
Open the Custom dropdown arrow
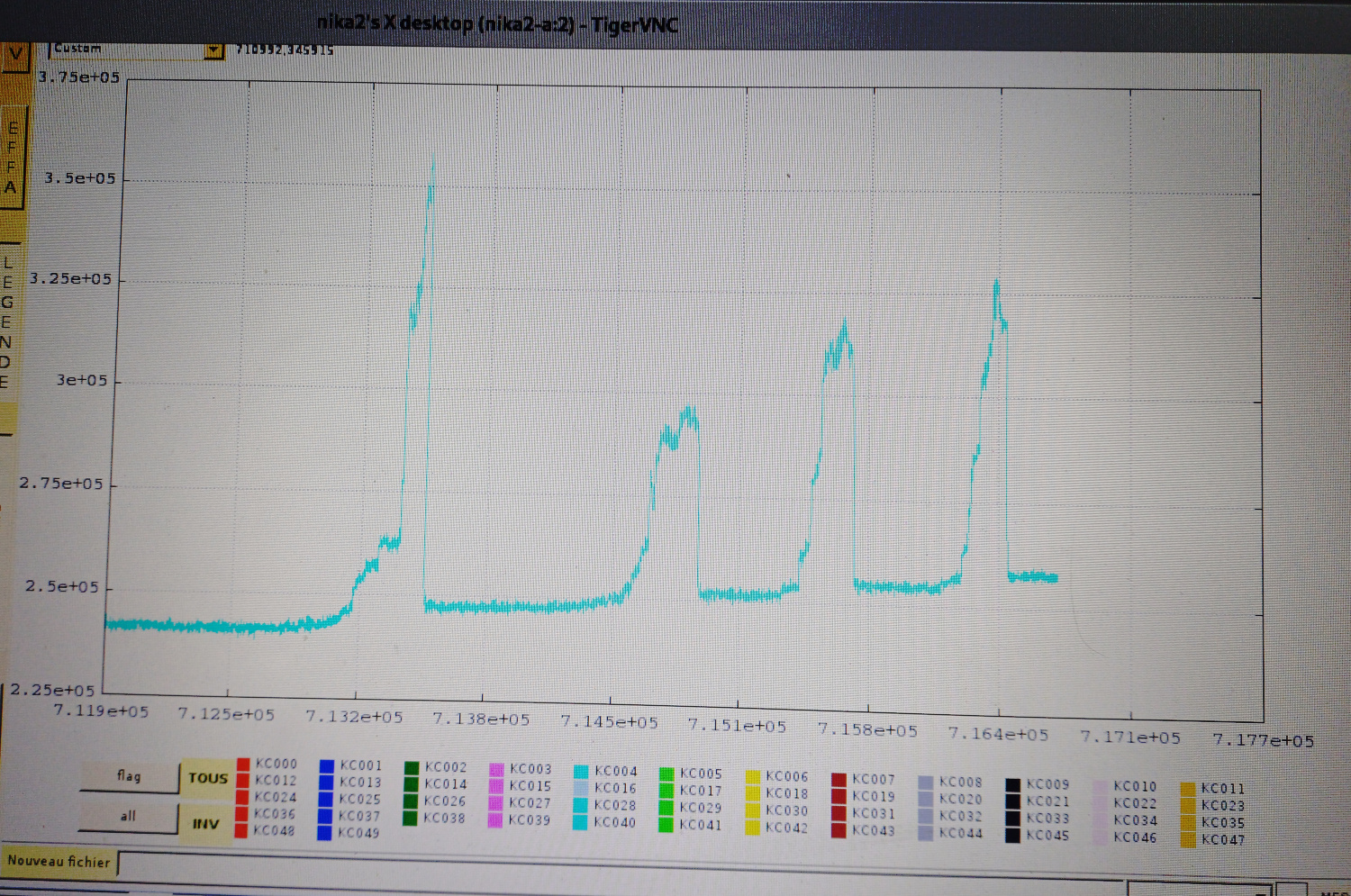(213, 50)
